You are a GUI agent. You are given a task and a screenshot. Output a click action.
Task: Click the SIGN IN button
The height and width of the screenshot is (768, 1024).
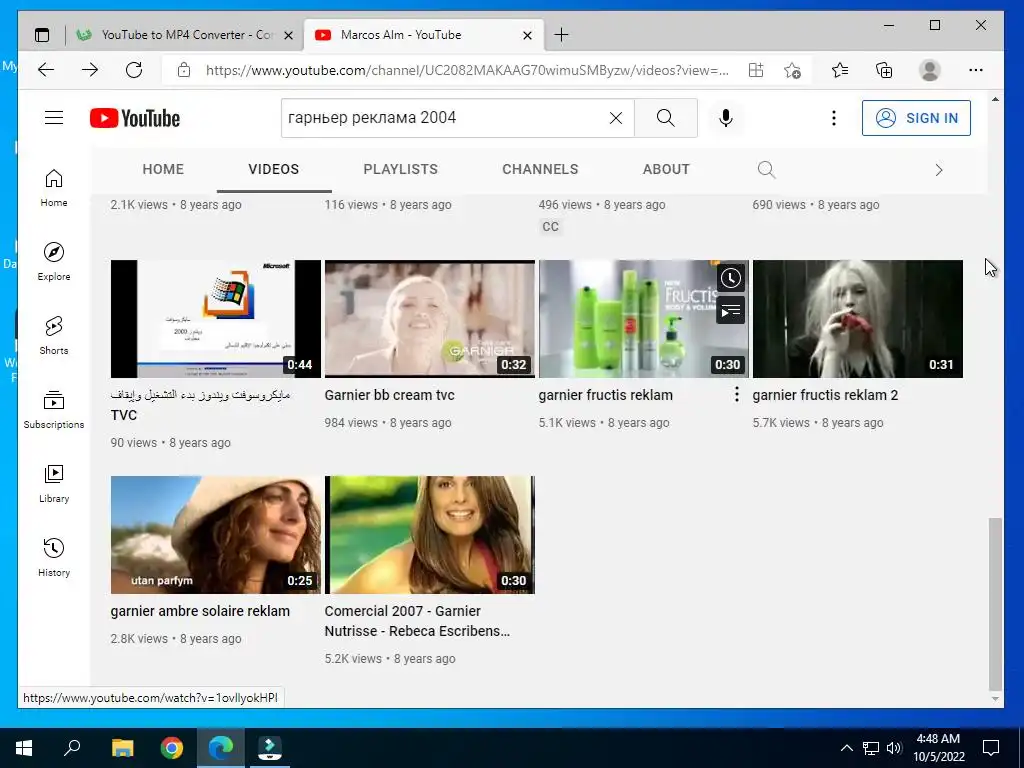[916, 118]
